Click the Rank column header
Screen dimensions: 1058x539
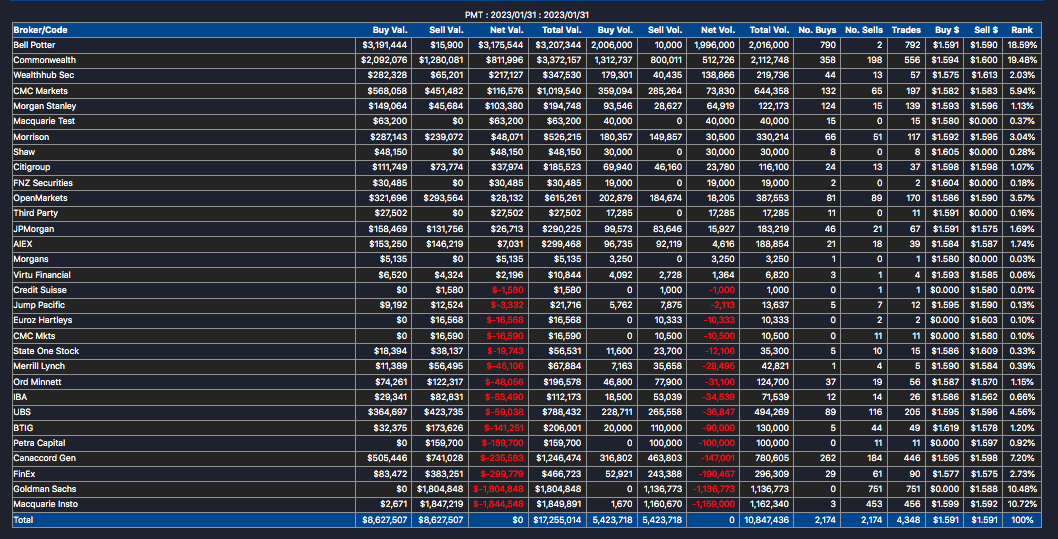pos(1022,30)
